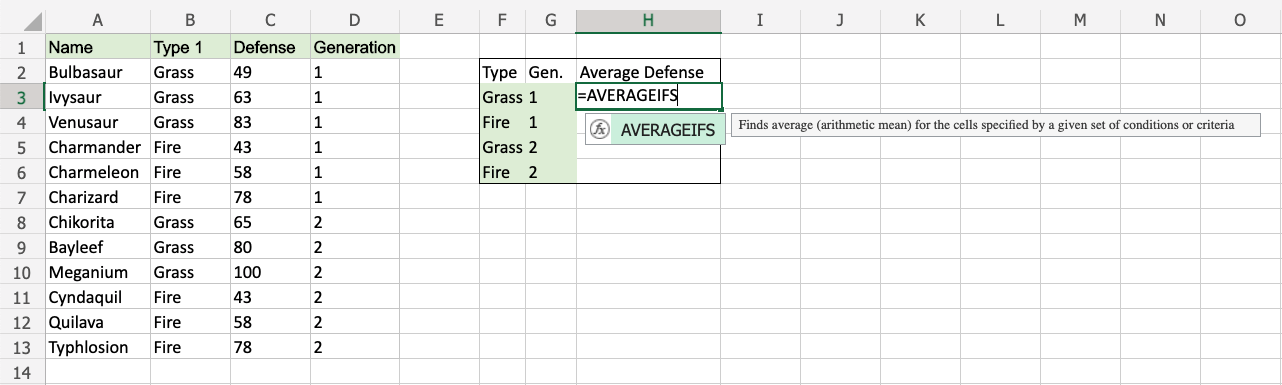Select the AVERAGEIFS autocomplete suggestion
The height and width of the screenshot is (385, 1282).
coord(655,129)
